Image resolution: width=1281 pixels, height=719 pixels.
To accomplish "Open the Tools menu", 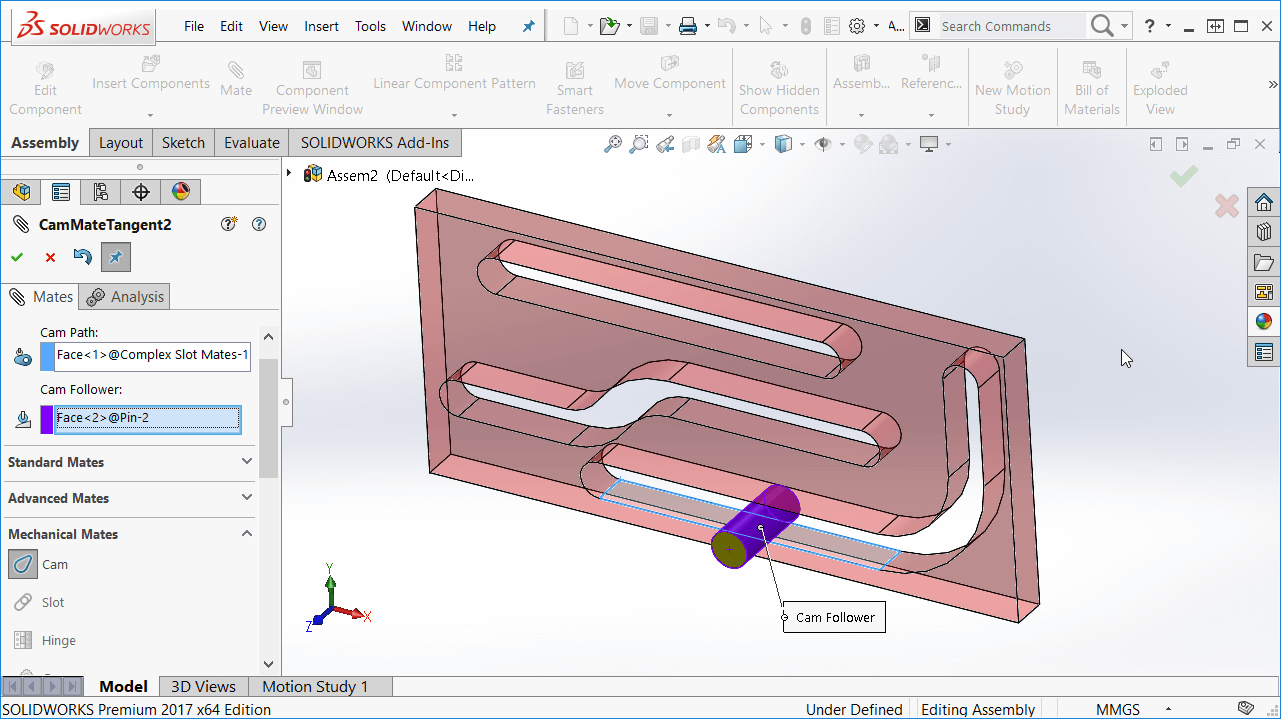I will click(x=370, y=26).
